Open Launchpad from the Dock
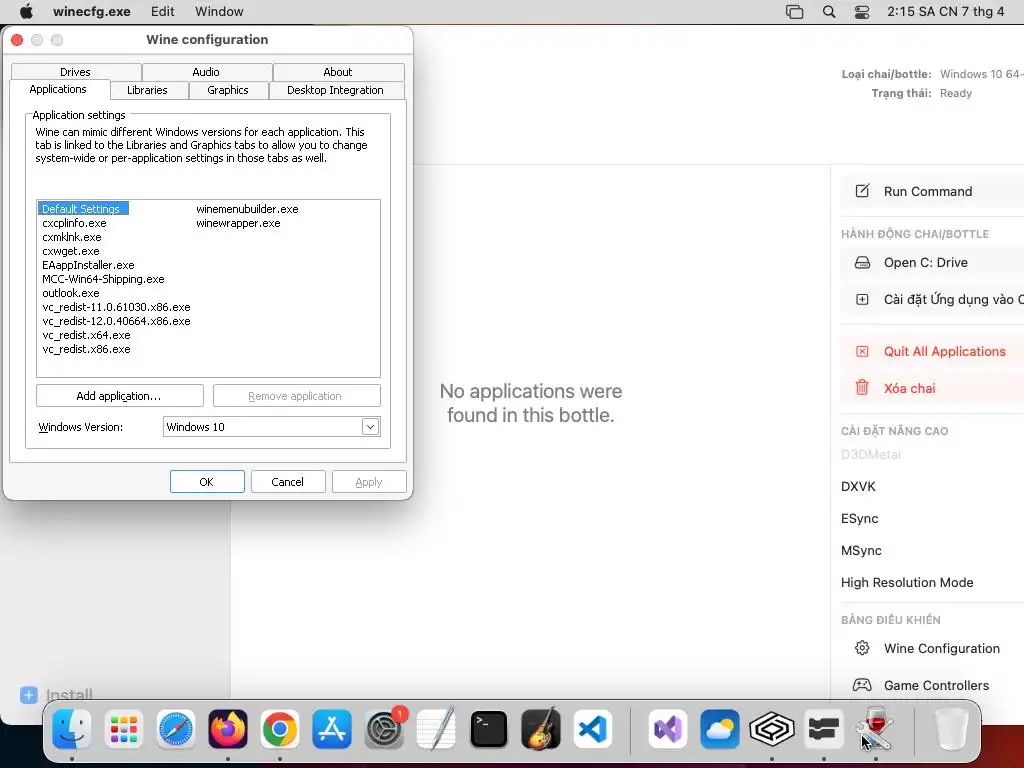Viewport: 1024px width, 768px height. coord(123,729)
